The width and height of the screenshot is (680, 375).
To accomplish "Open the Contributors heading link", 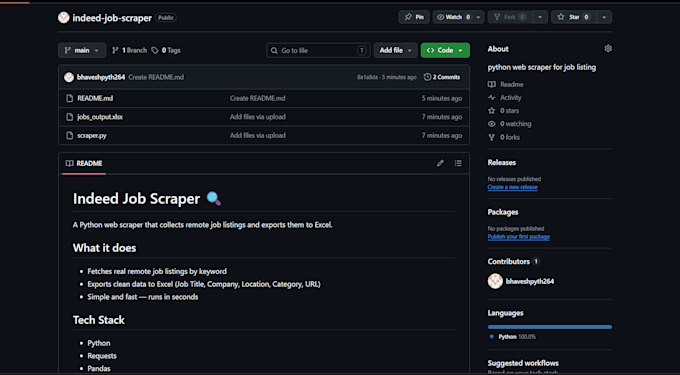I will tap(513, 261).
